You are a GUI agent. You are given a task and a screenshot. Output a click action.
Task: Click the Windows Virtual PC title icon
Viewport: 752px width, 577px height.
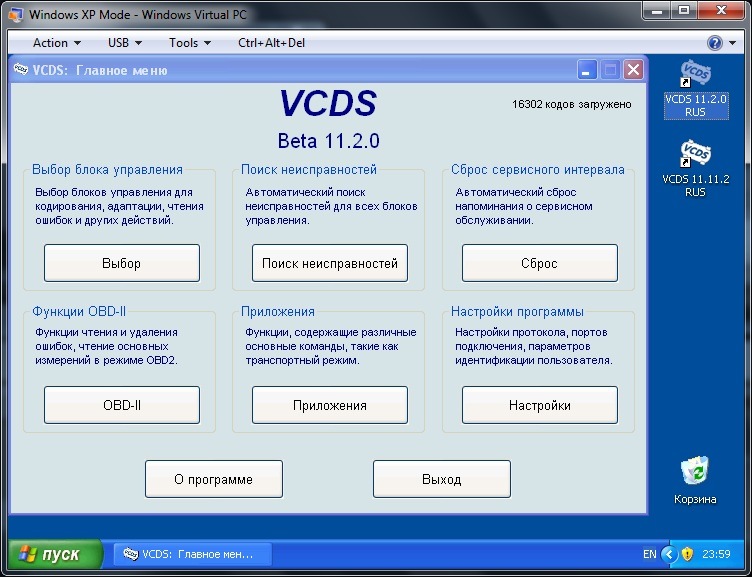coord(16,14)
